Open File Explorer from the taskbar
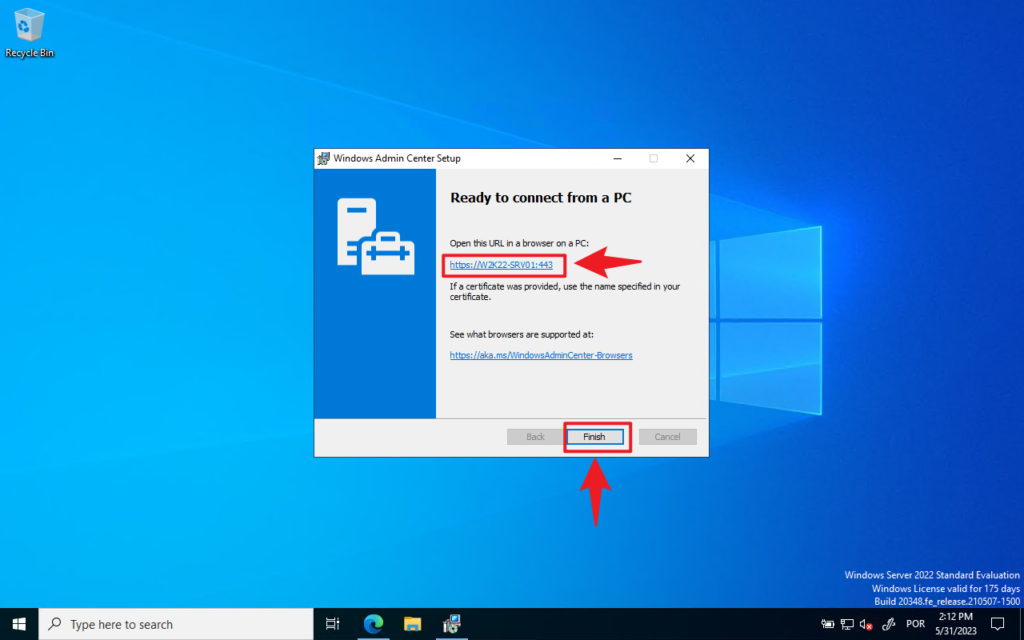The image size is (1024, 640). (x=411, y=623)
